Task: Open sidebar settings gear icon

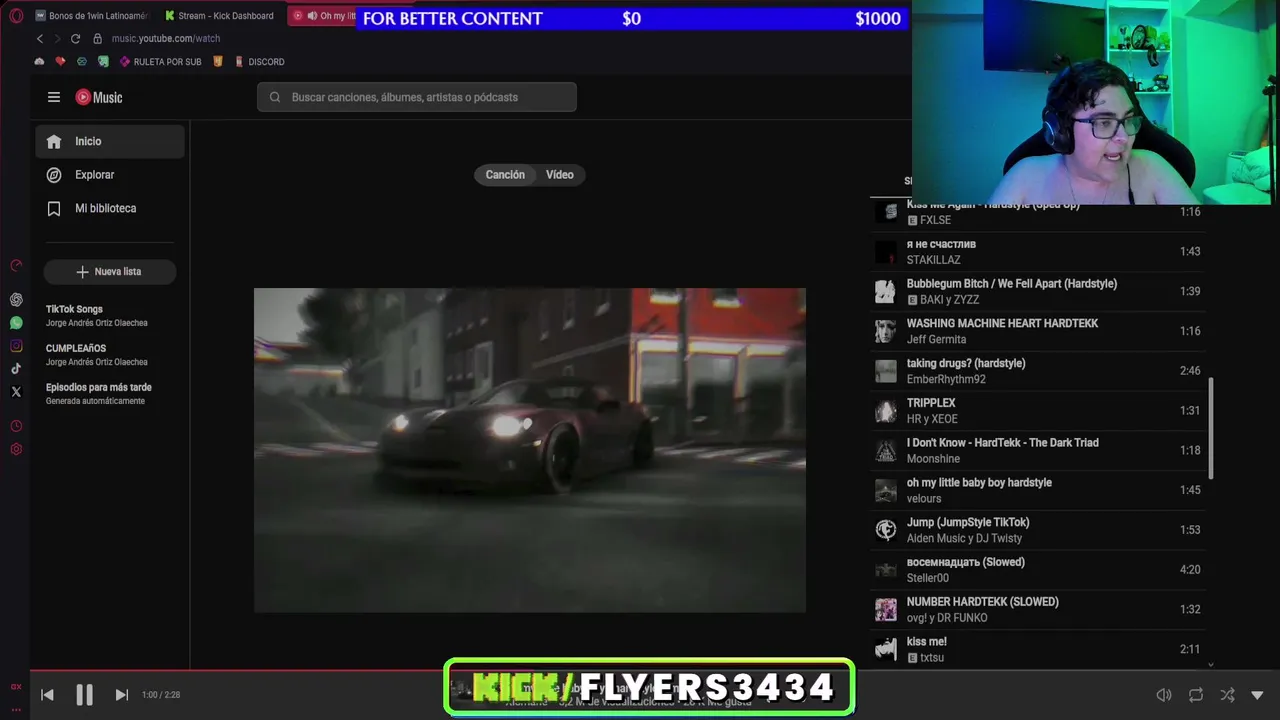Action: tap(16, 449)
